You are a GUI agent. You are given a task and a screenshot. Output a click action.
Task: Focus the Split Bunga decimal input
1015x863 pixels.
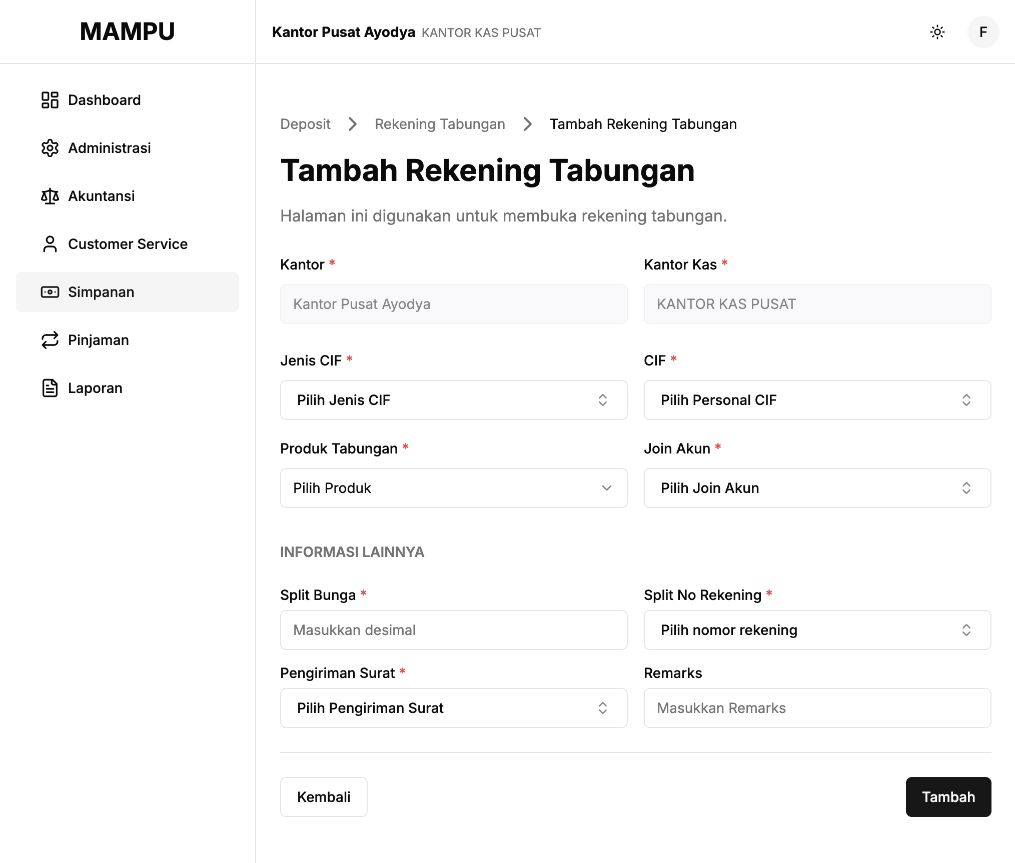tap(454, 630)
